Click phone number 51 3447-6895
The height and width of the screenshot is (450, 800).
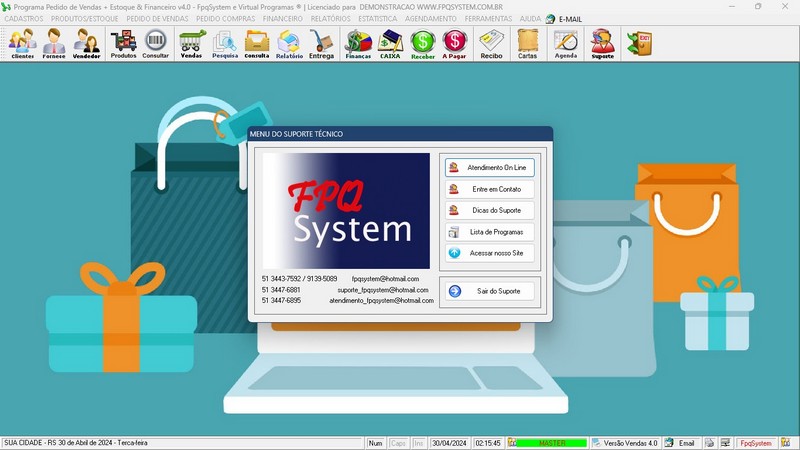pyautogui.click(x=281, y=301)
